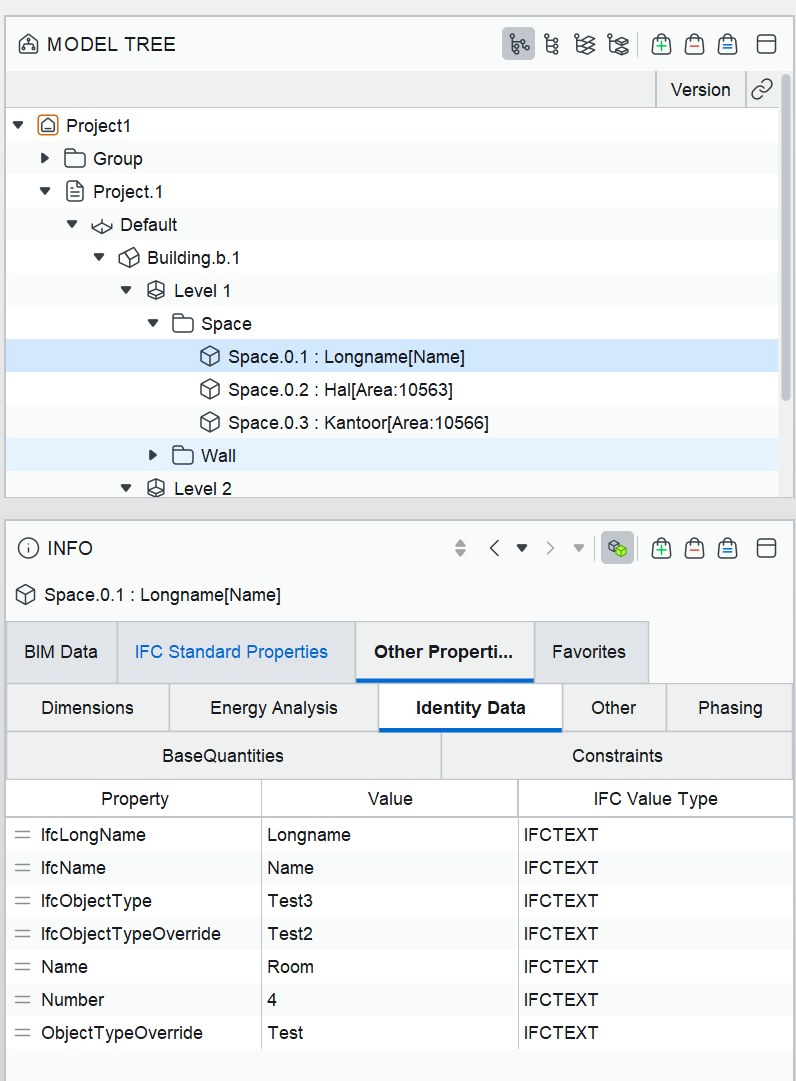Select the layers tree view icon
Viewport: 796px width, 1081px height.
(584, 45)
